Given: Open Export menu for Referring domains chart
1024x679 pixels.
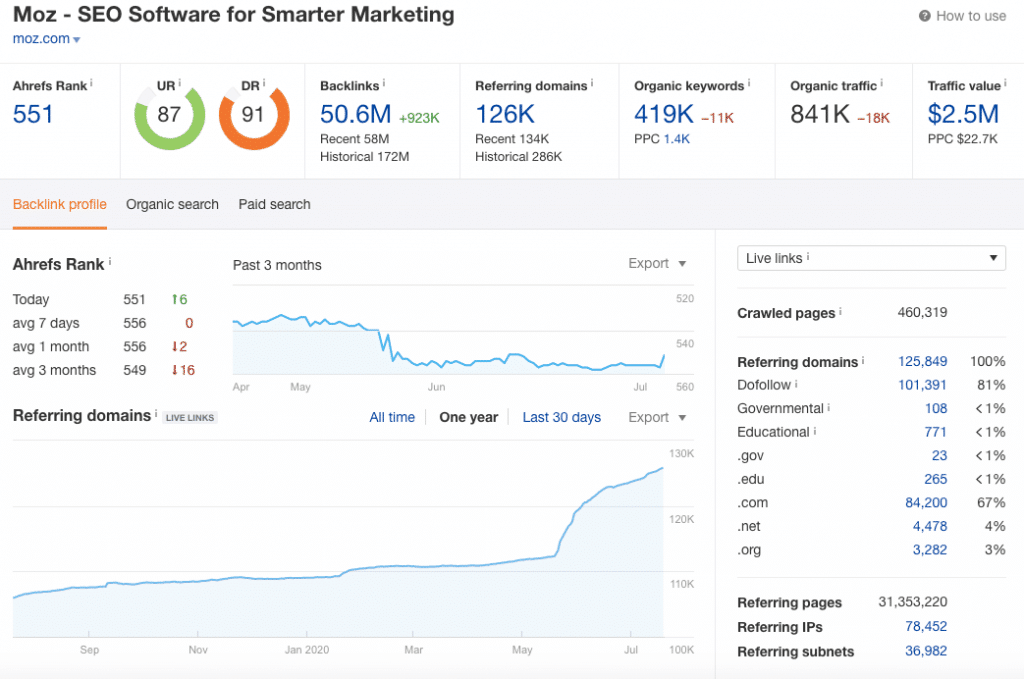Looking at the screenshot, I should 657,417.
